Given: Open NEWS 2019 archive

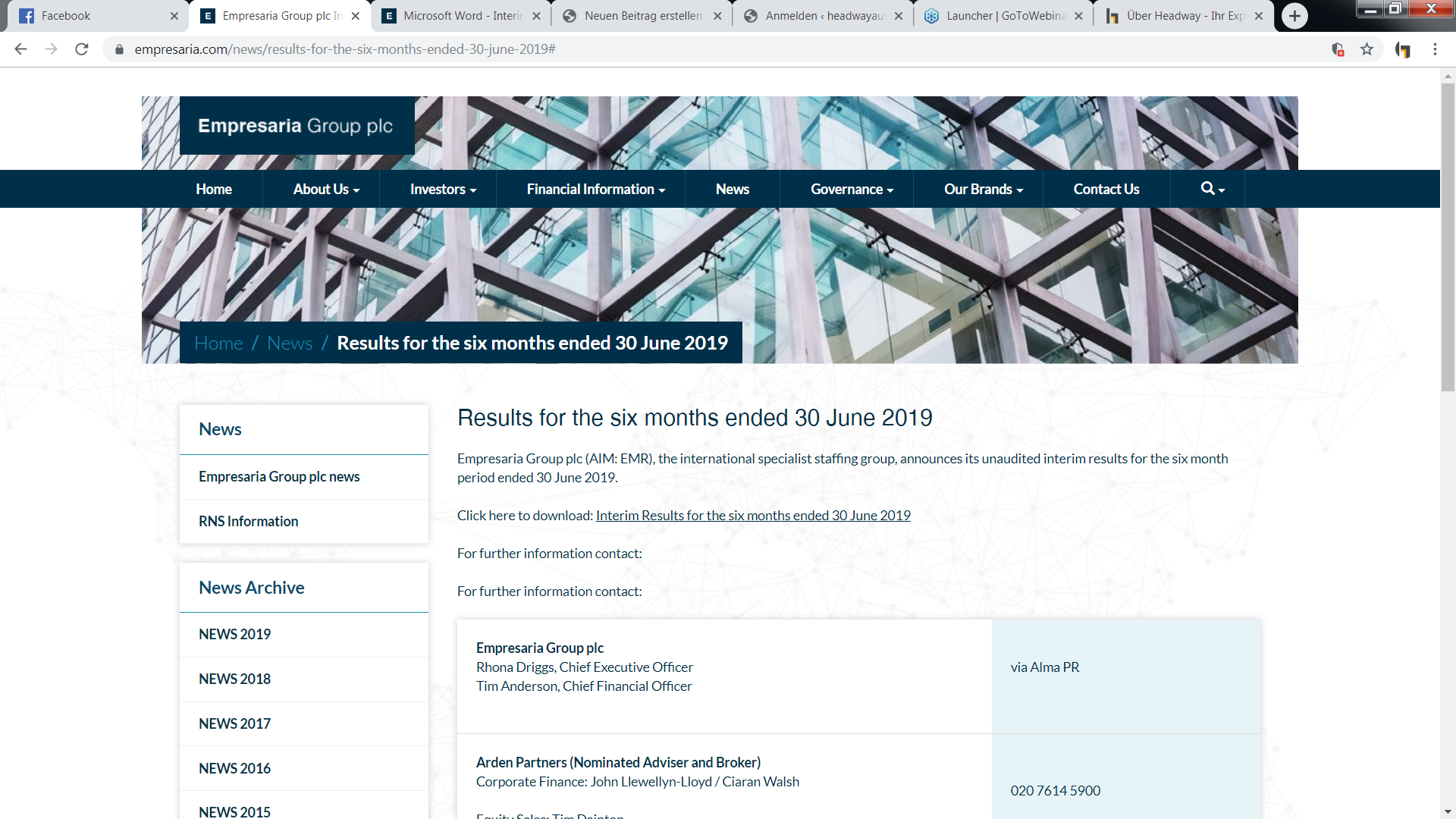Looking at the screenshot, I should pyautogui.click(x=304, y=635).
